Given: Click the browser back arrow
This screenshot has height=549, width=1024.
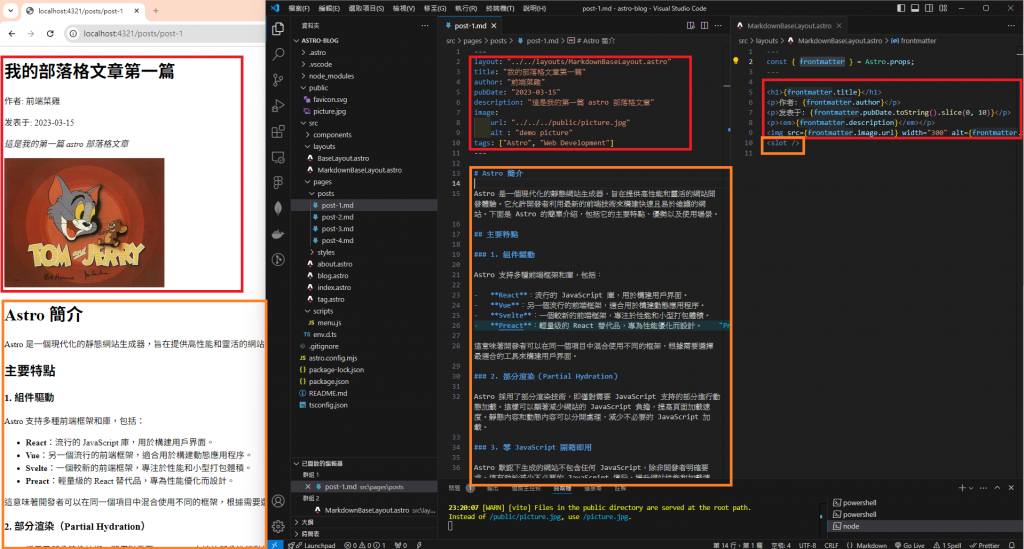Looking at the screenshot, I should coord(12,33).
